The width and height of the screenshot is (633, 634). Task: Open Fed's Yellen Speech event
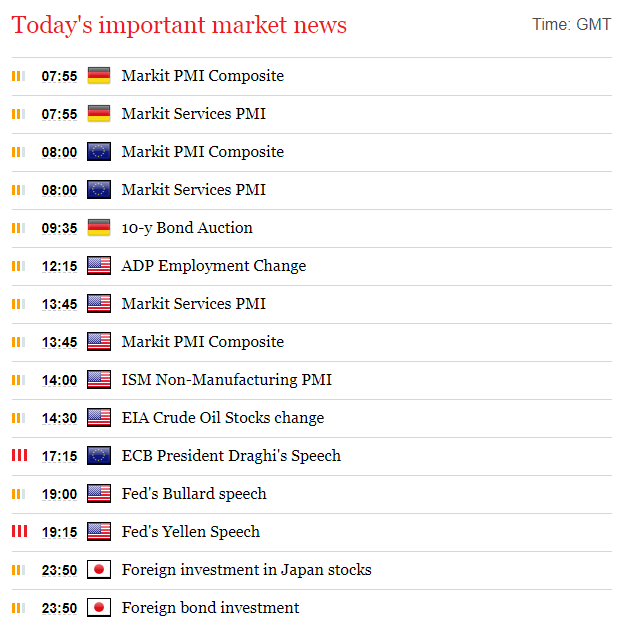click(x=191, y=532)
